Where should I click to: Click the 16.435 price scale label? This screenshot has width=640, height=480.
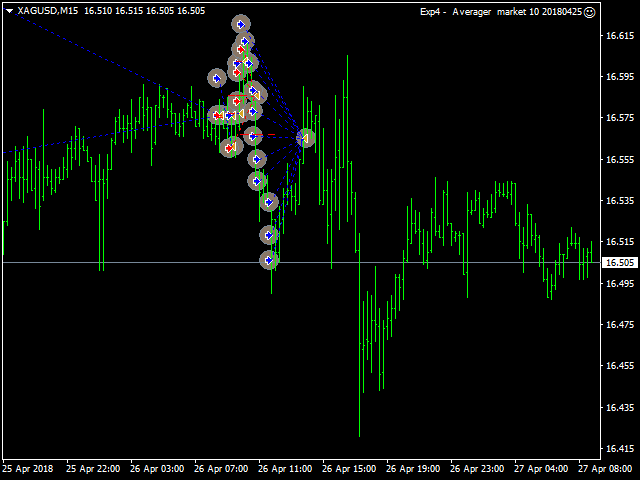tap(620, 407)
